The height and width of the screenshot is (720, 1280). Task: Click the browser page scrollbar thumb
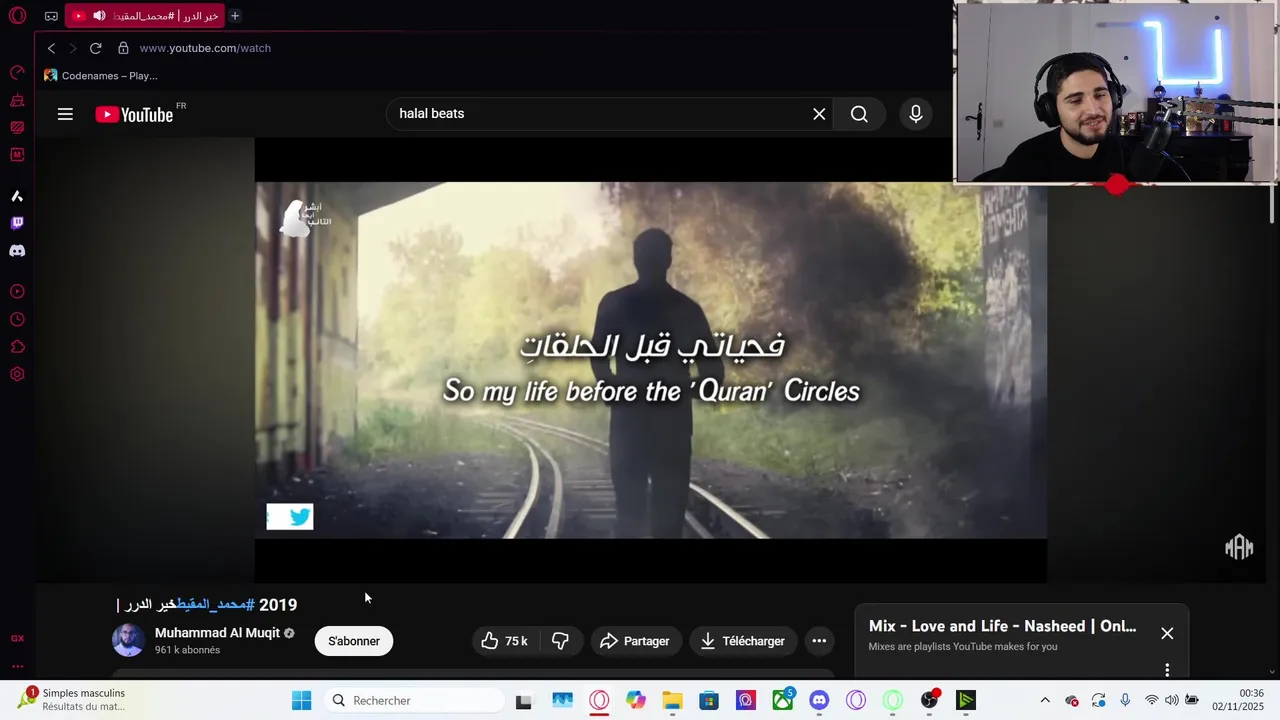tap(1272, 204)
